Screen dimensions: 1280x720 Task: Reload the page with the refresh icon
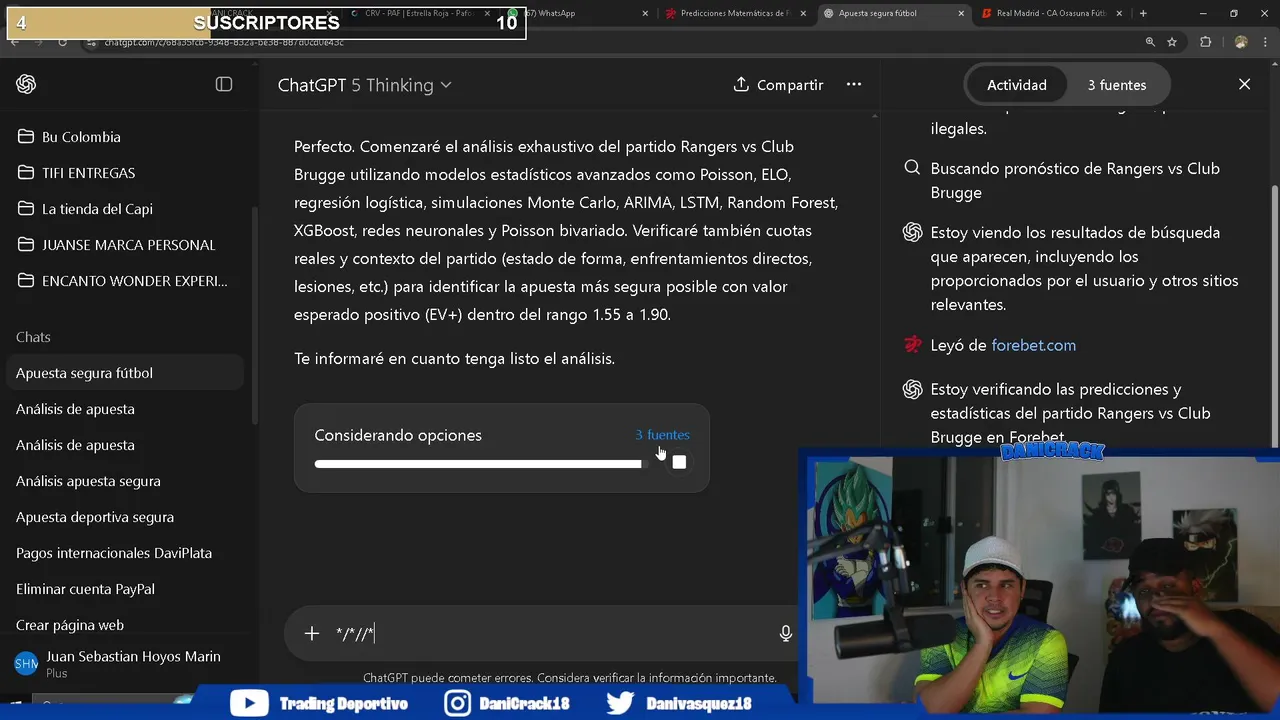(x=62, y=42)
